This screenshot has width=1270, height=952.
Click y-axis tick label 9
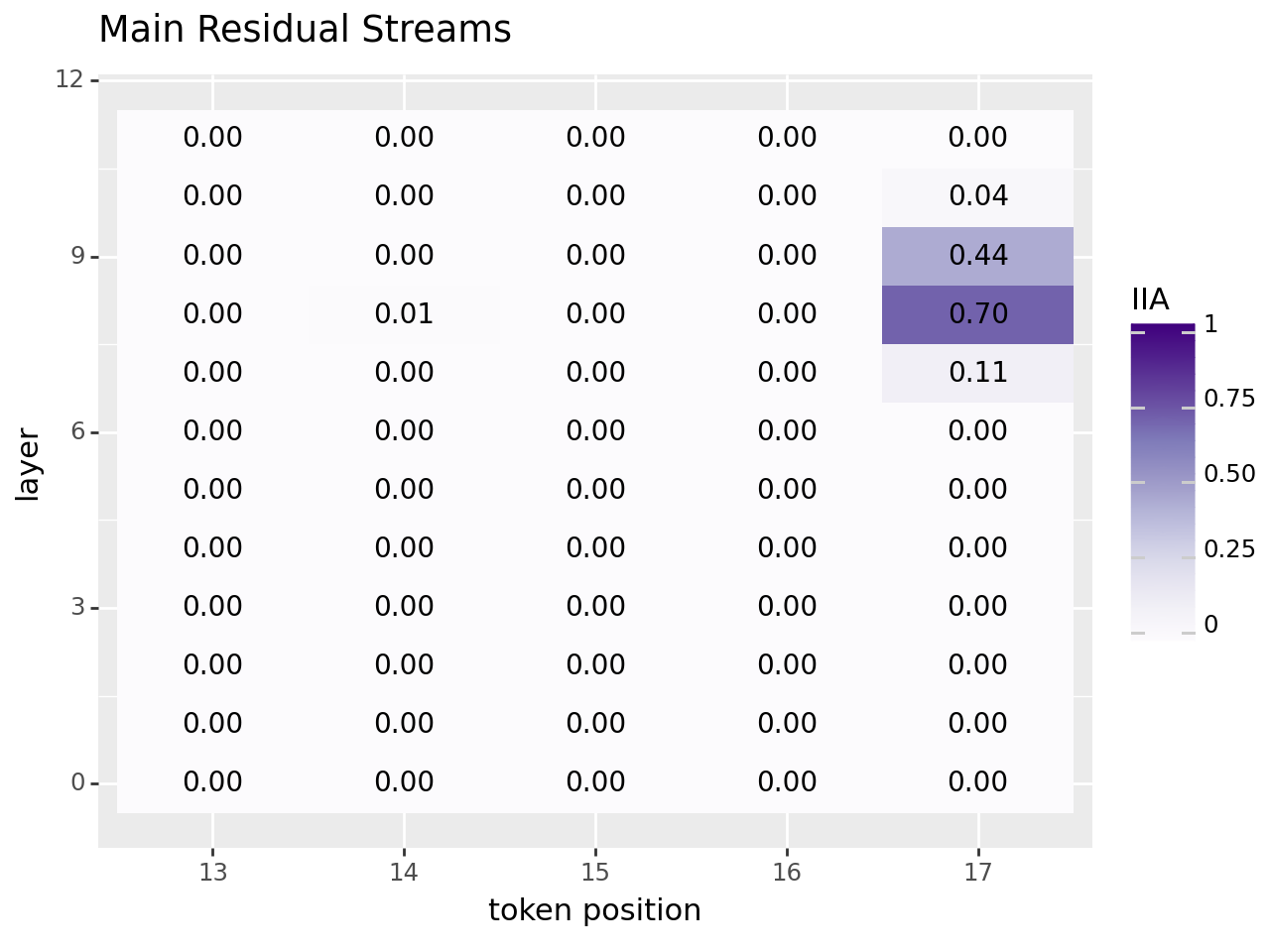pos(76,256)
